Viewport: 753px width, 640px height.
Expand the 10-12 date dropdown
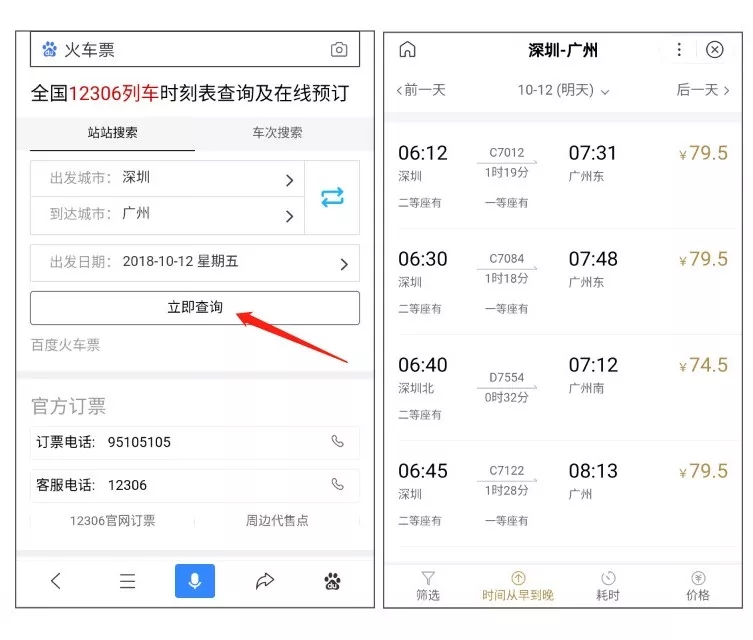tap(563, 90)
